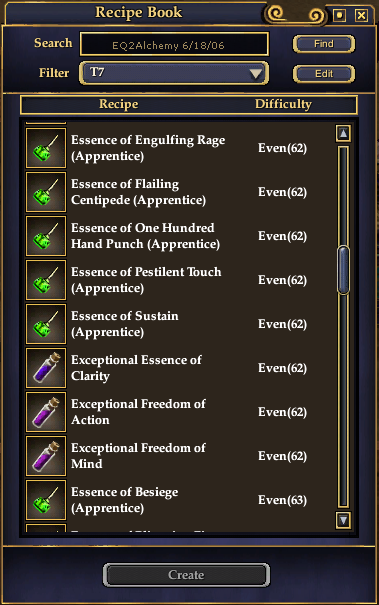The height and width of the screenshot is (605, 379).
Task: Click the scroll up arrow
Action: [343, 134]
